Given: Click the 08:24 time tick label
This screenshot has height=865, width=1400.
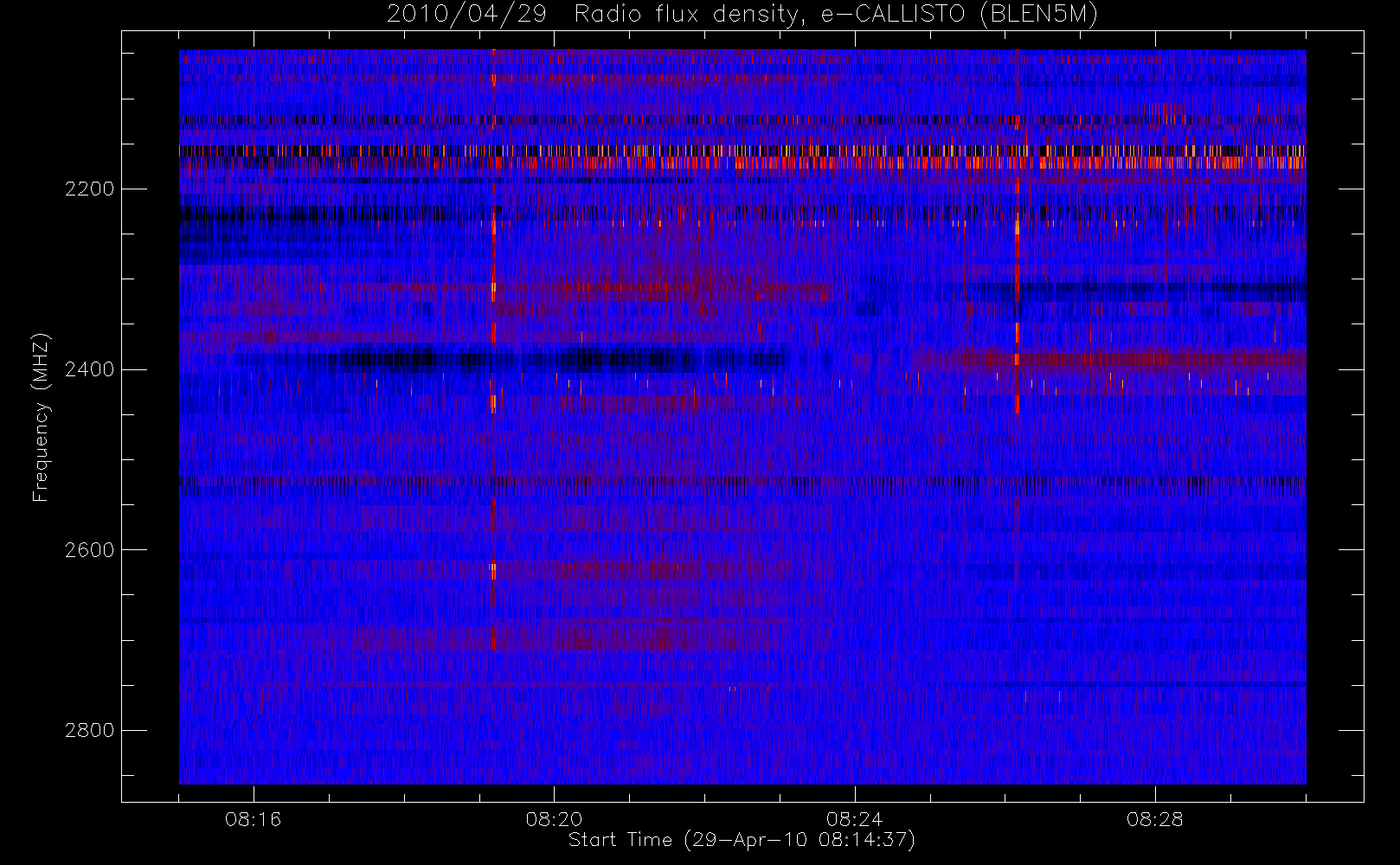Looking at the screenshot, I should 854,819.
